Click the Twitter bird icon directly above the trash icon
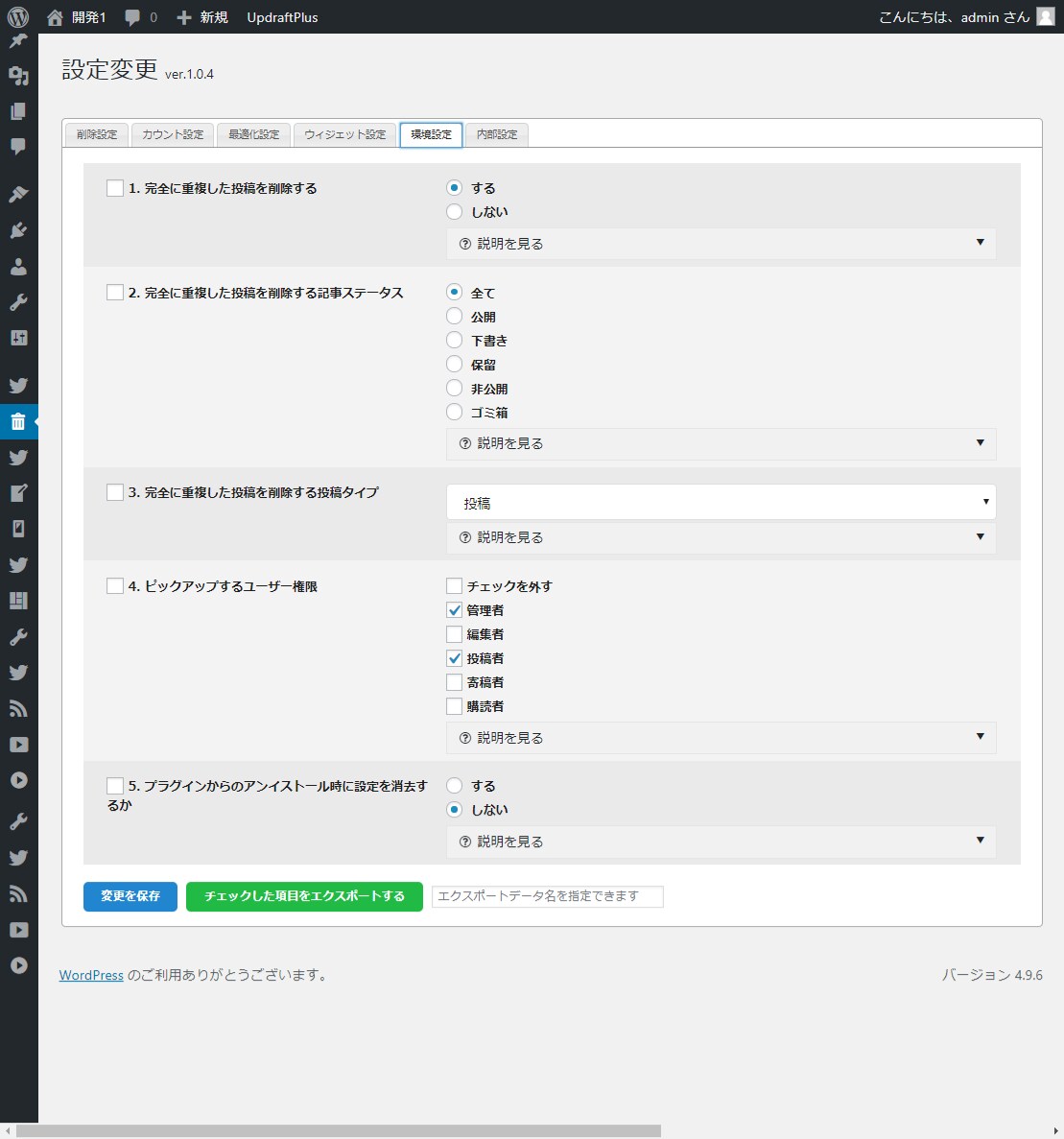The image size is (1064, 1139). point(18,386)
